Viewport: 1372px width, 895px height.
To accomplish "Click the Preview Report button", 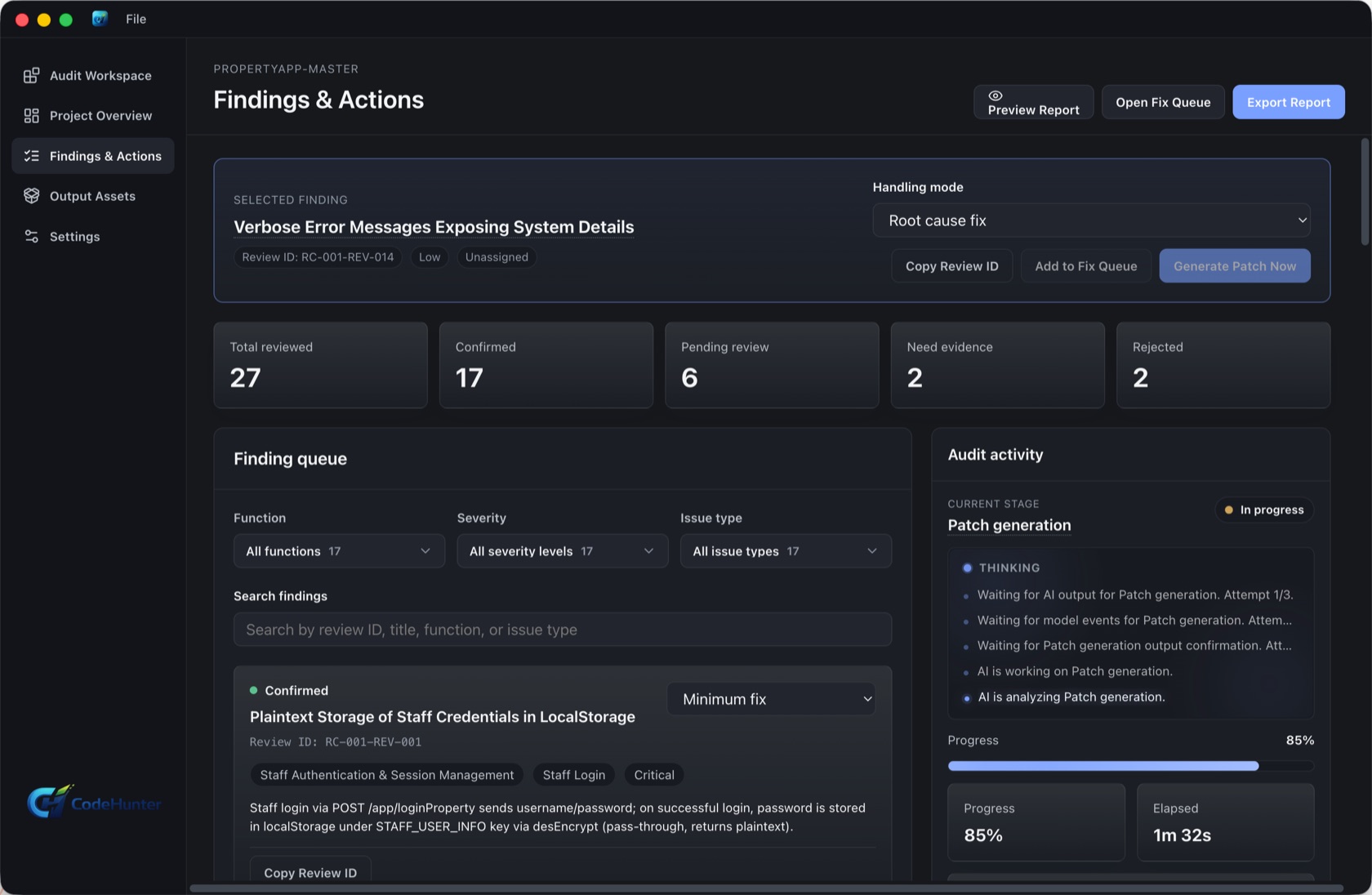I will coord(1033,102).
